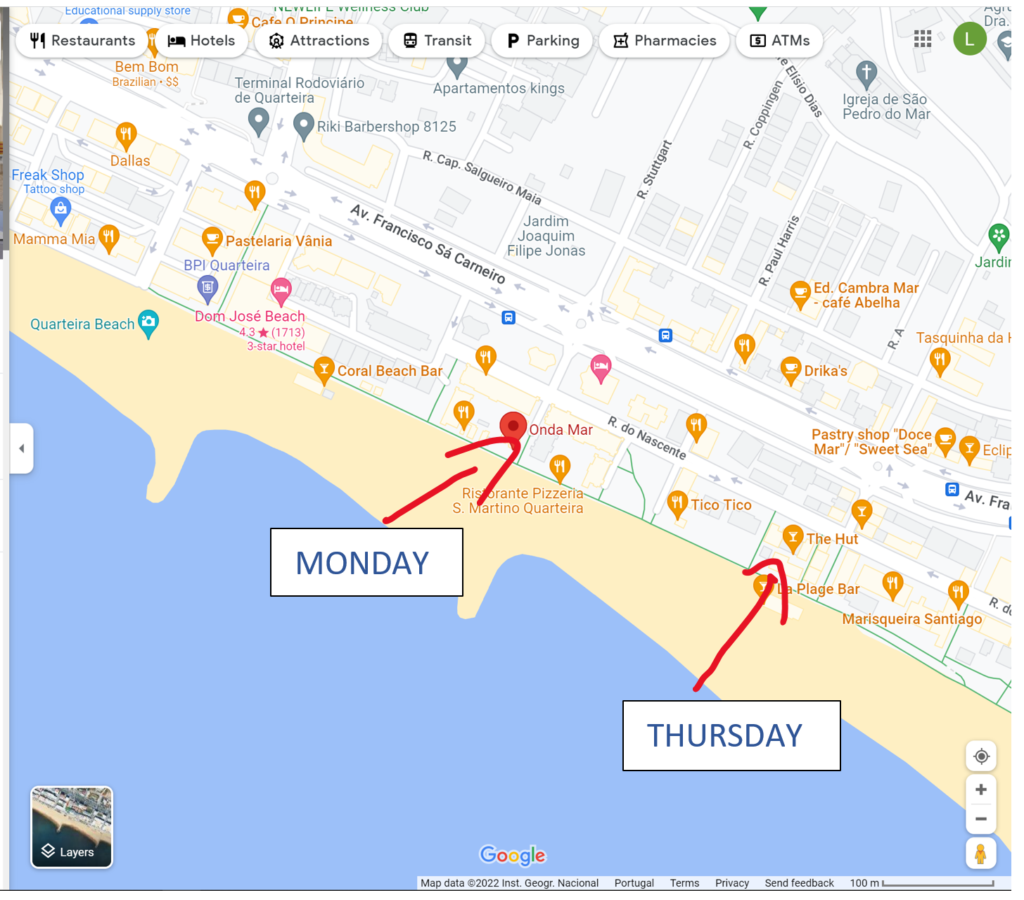The image size is (1024, 900).
Task: Select the Parking filter chip
Action: click(x=543, y=40)
